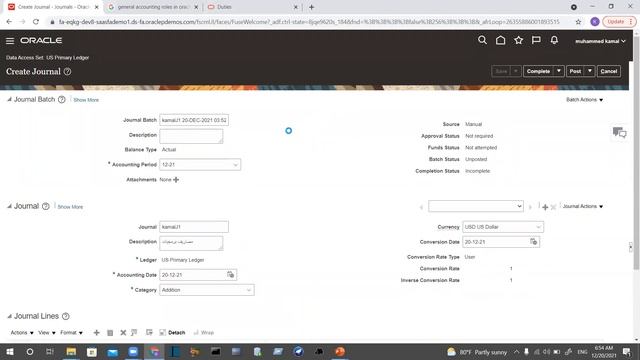This screenshot has width=640, height=360.
Task: Open the Conversion Date calendar picker
Action: point(533,242)
